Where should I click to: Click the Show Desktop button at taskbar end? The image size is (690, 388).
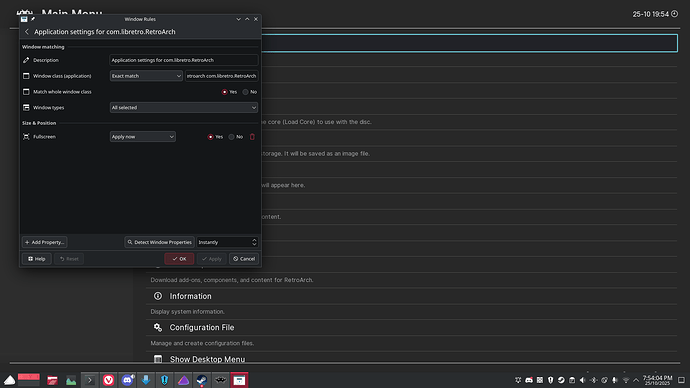point(681,380)
